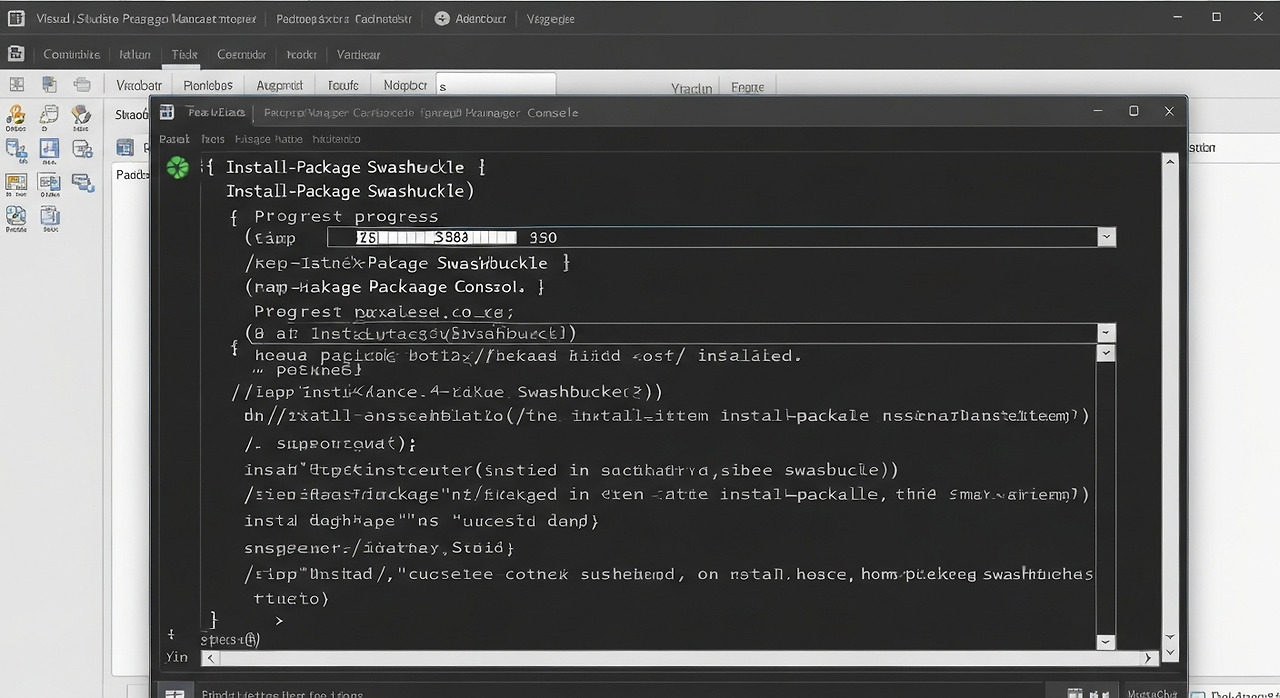Click the install progress bar

point(437,237)
